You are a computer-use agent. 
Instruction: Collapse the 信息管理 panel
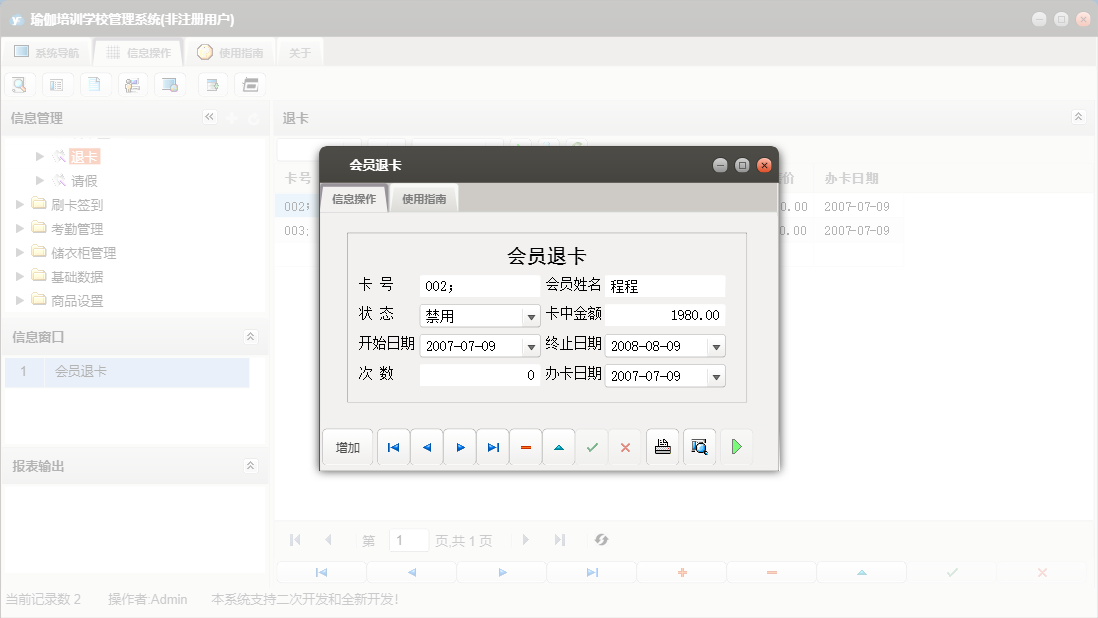(x=210, y=117)
